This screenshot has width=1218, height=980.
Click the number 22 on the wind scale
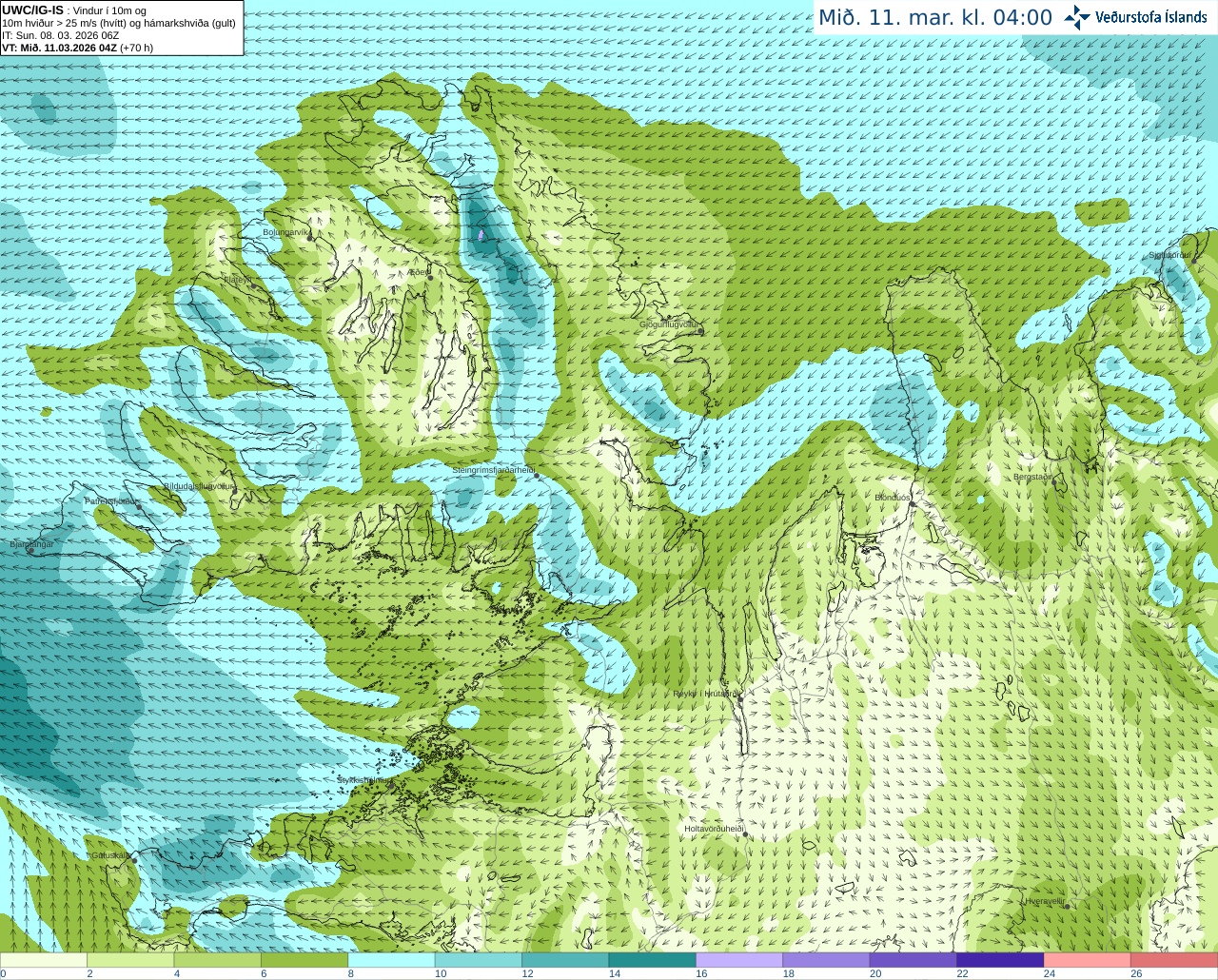click(x=962, y=973)
